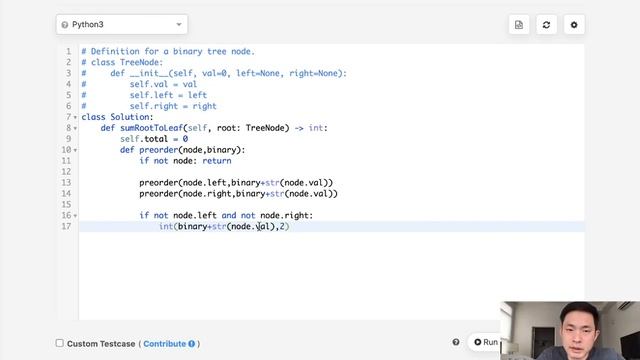Run the code with the Run button
Viewport: 640px width, 360px height.
[485, 342]
